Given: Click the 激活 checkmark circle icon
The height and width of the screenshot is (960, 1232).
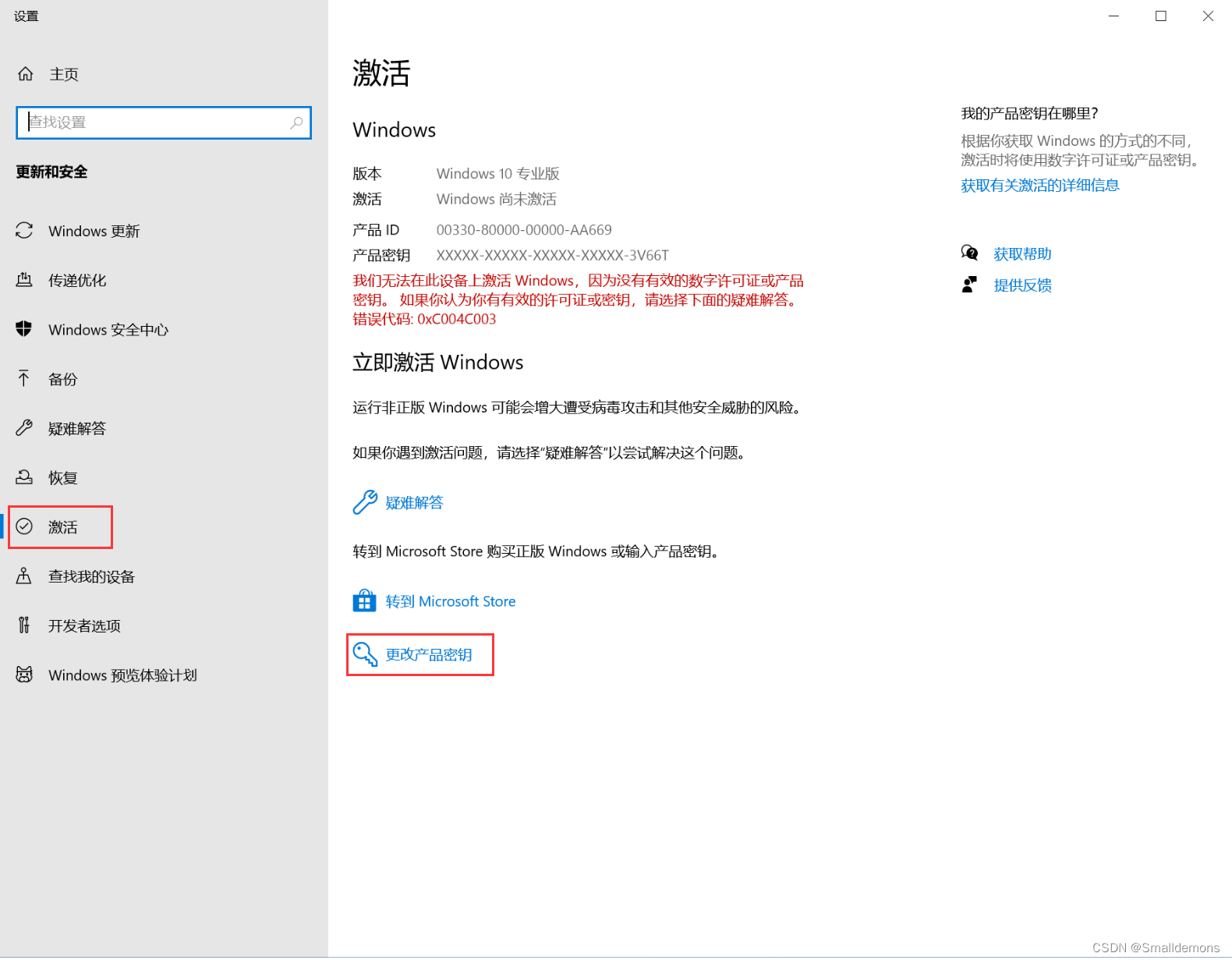Looking at the screenshot, I should point(24,526).
